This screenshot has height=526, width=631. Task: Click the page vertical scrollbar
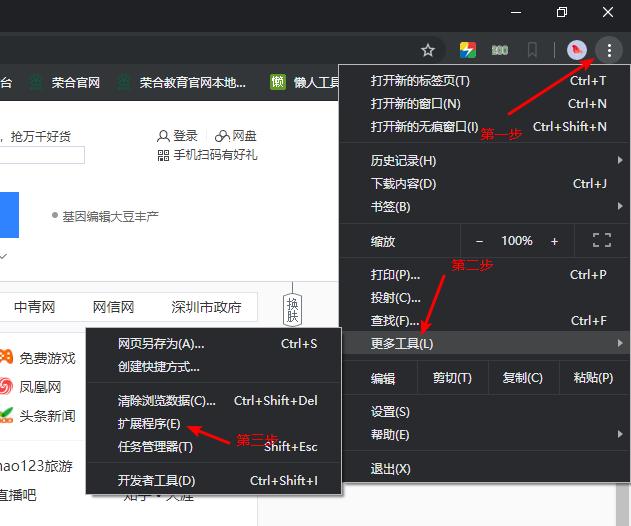point(623,505)
